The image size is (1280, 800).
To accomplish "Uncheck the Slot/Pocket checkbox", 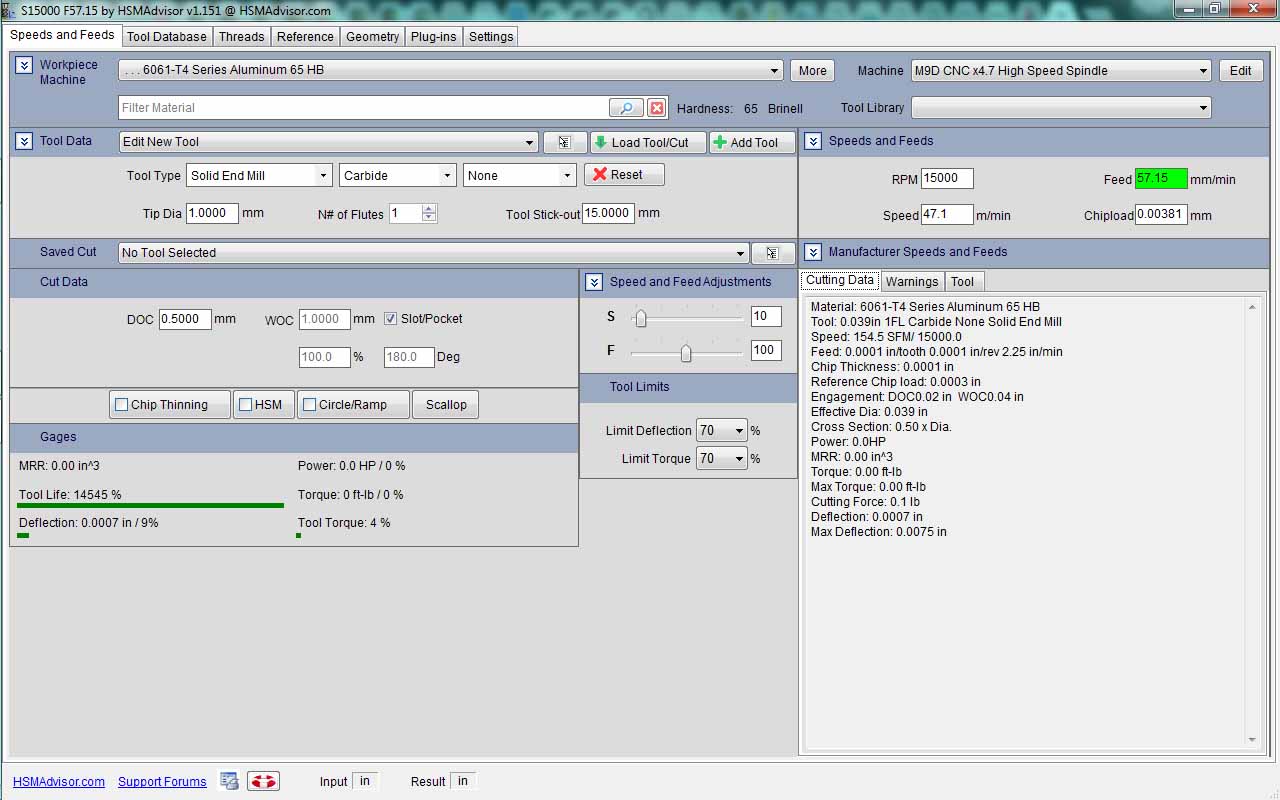I will [391, 319].
